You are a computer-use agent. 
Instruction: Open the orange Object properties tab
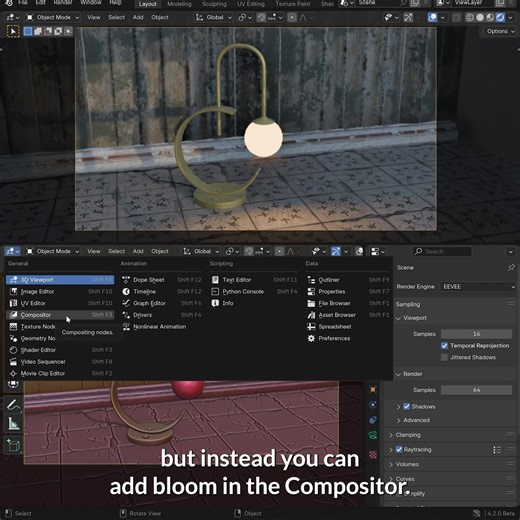(x=373, y=389)
